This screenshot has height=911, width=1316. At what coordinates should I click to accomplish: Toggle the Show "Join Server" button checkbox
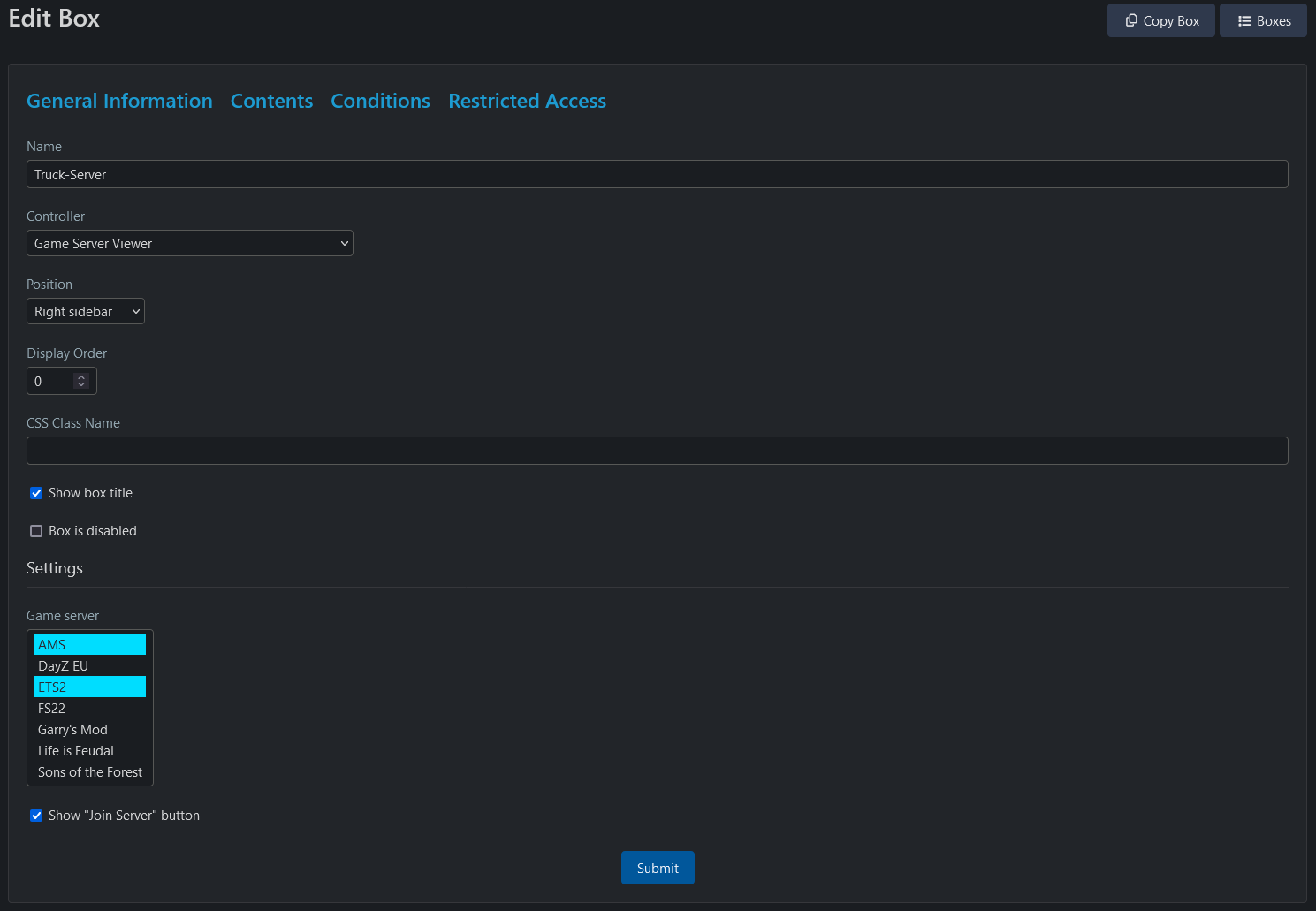coord(36,816)
